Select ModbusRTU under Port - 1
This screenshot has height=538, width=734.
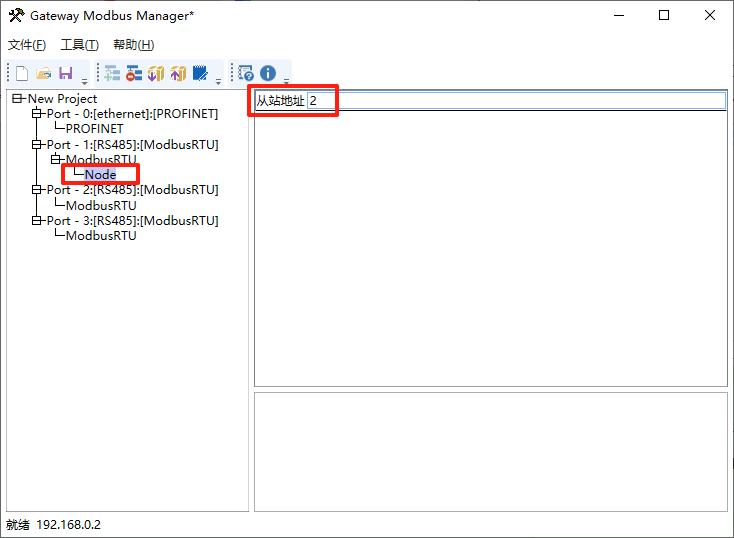[101, 160]
